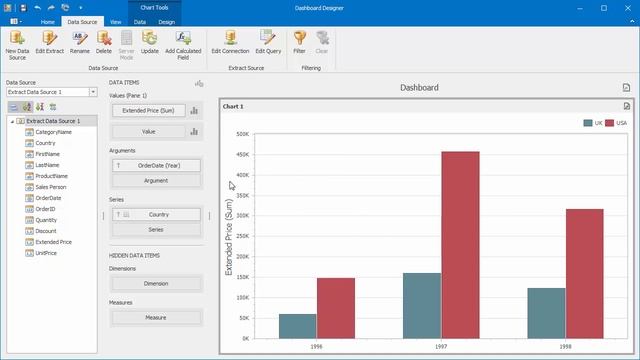Click the hidden Dimension placeholder
Screen dimensions: 640x360
click(x=156, y=283)
